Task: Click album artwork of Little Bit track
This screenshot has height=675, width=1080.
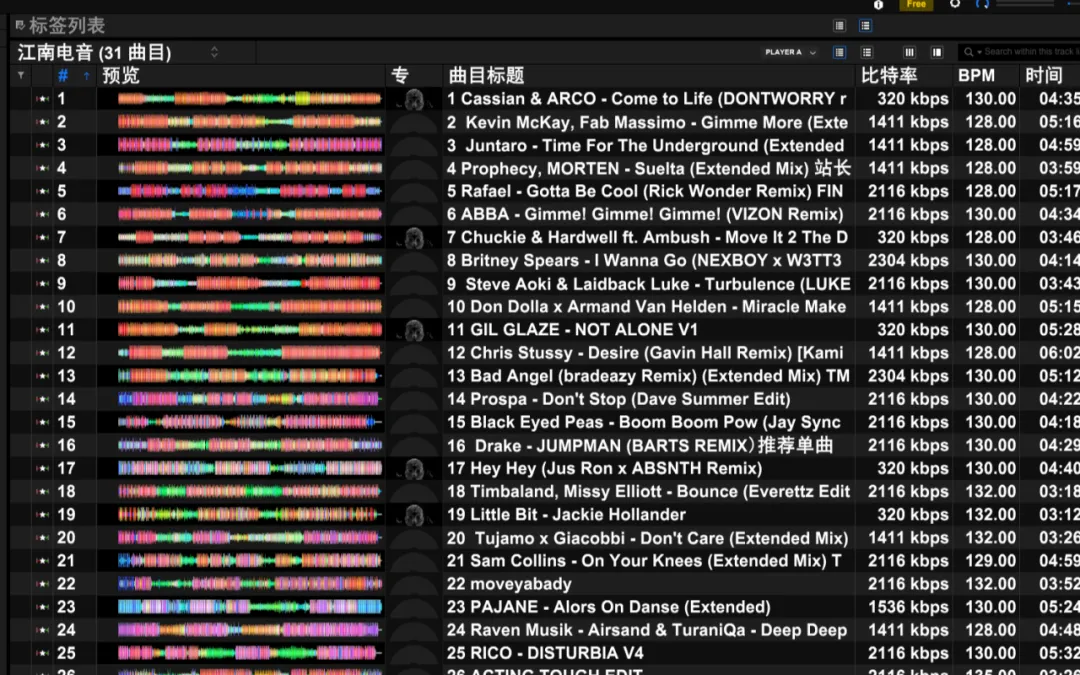Action: point(414,515)
